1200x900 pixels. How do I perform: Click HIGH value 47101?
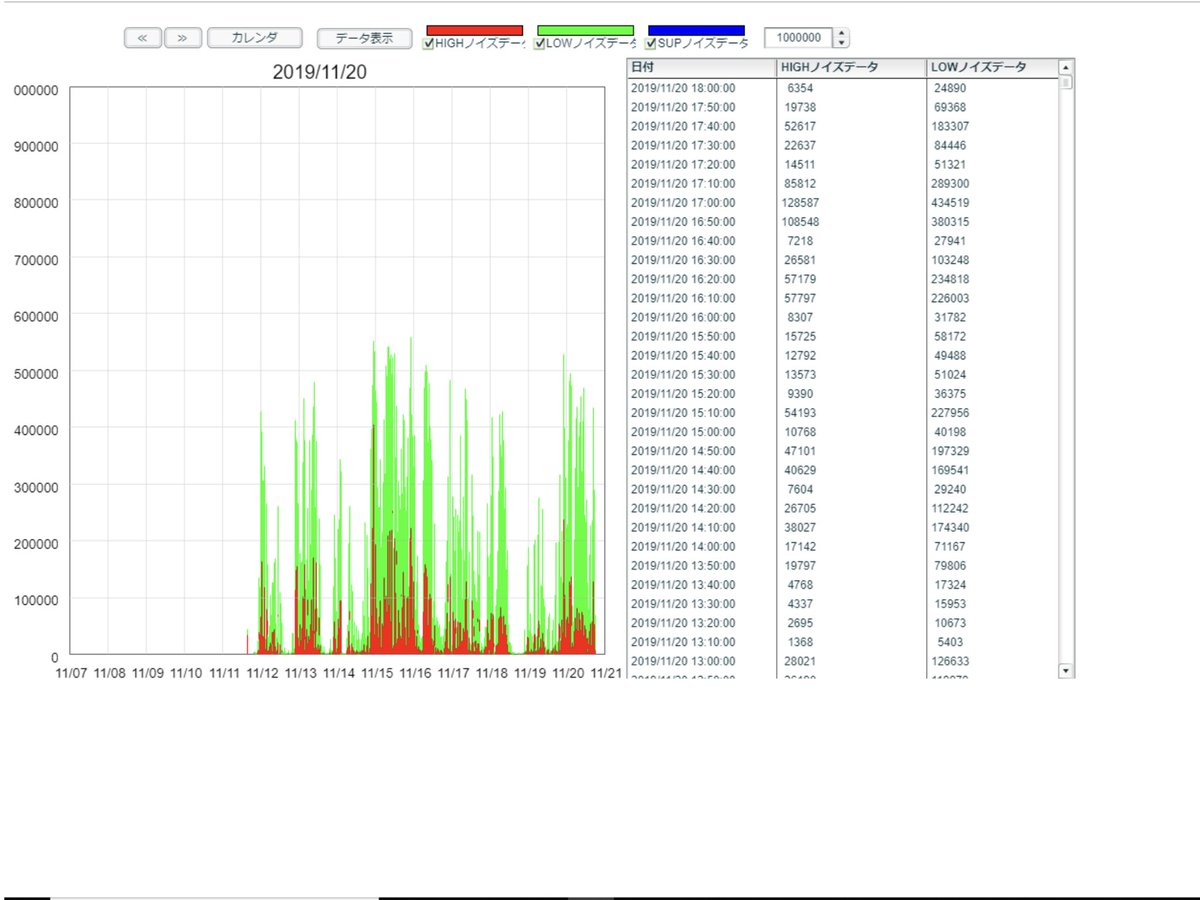800,451
